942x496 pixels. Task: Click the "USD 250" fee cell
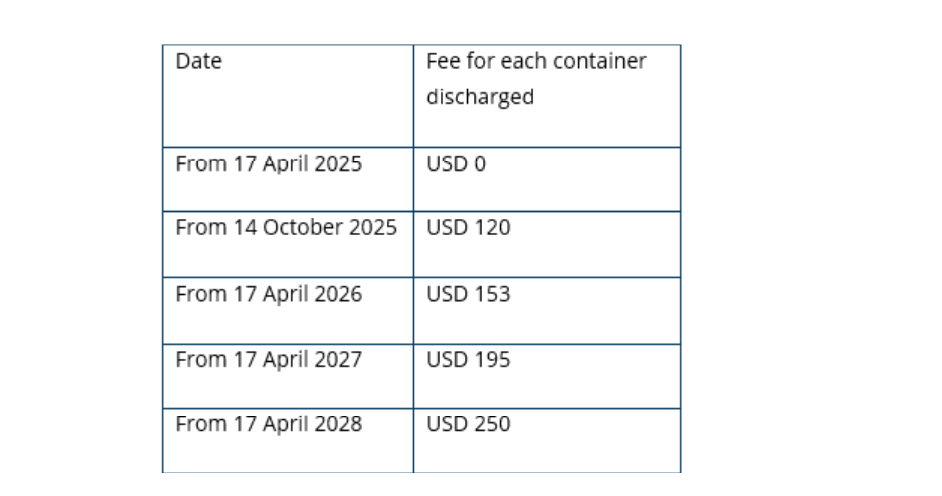tap(546, 438)
